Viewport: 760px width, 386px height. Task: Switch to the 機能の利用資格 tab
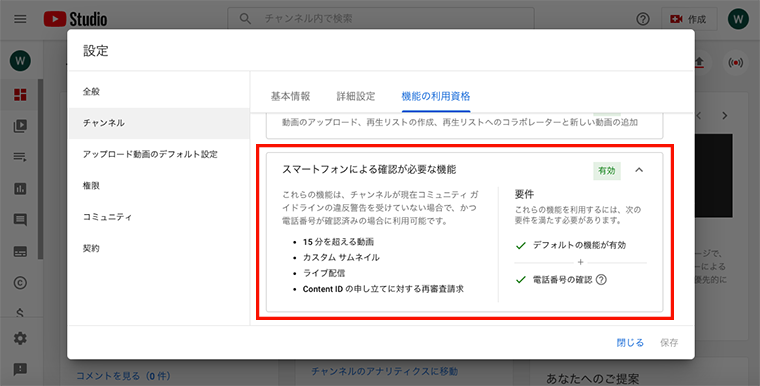(x=436, y=96)
